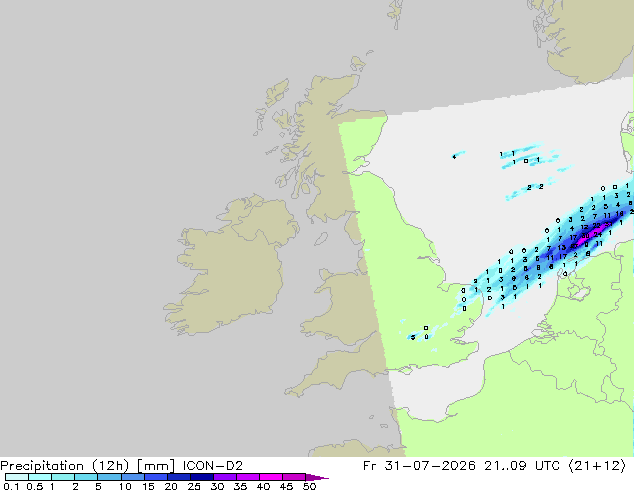Click the 'Fr 31-07-2026' date text
The height and width of the screenshot is (490, 634).
pyautogui.click(x=419, y=466)
